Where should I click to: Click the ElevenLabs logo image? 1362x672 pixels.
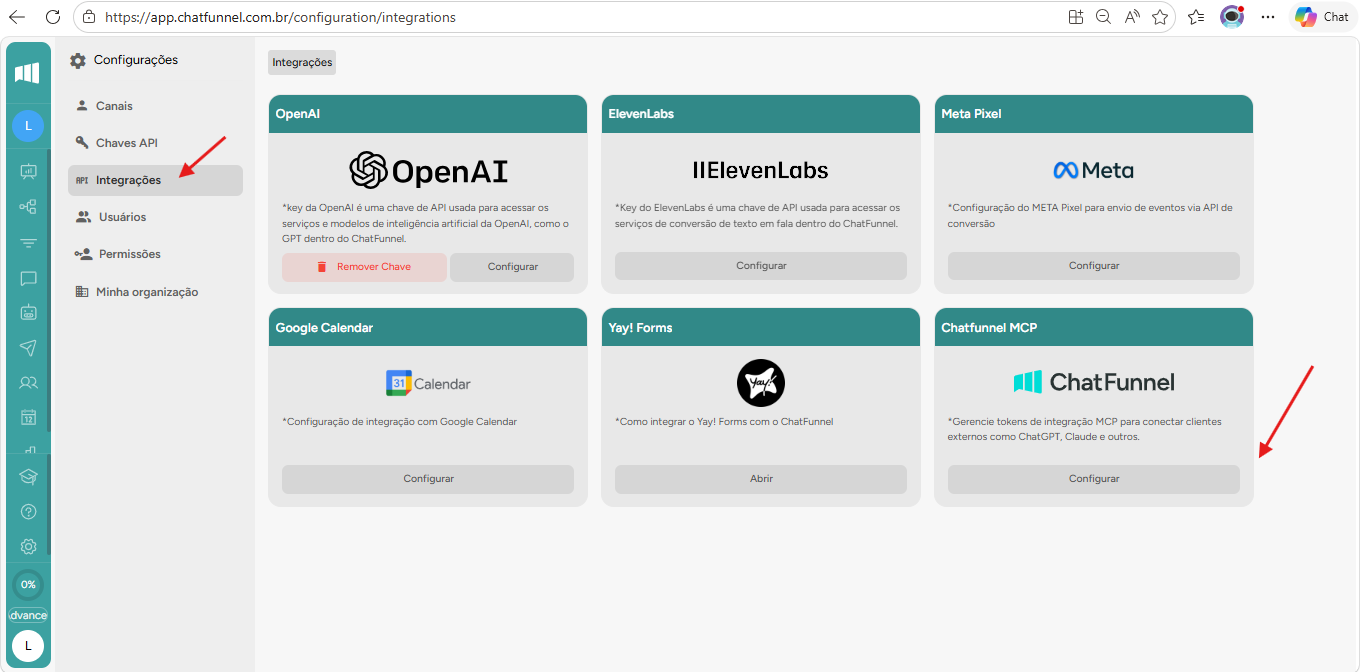761,170
